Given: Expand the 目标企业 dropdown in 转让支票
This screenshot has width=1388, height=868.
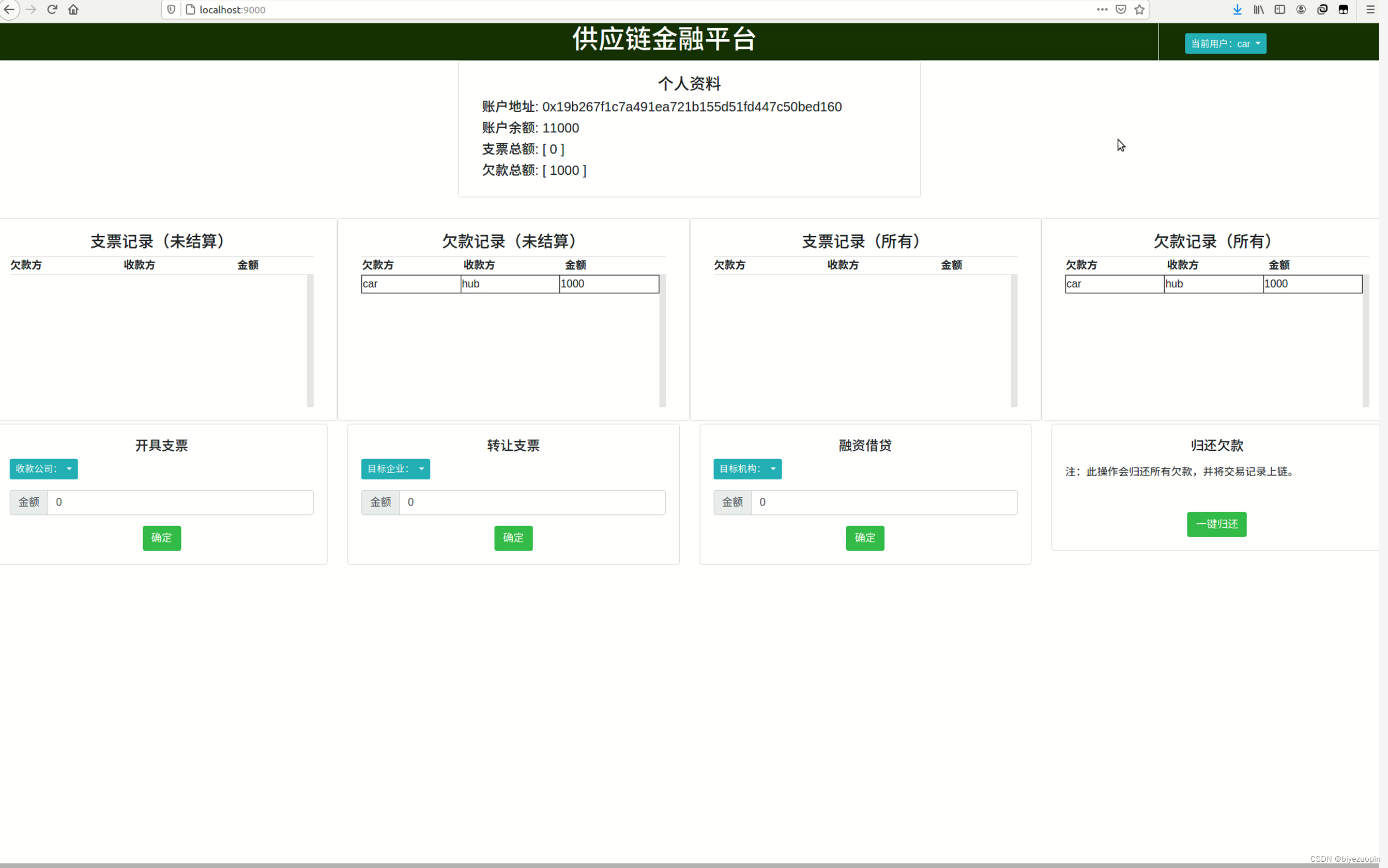Looking at the screenshot, I should [395, 469].
